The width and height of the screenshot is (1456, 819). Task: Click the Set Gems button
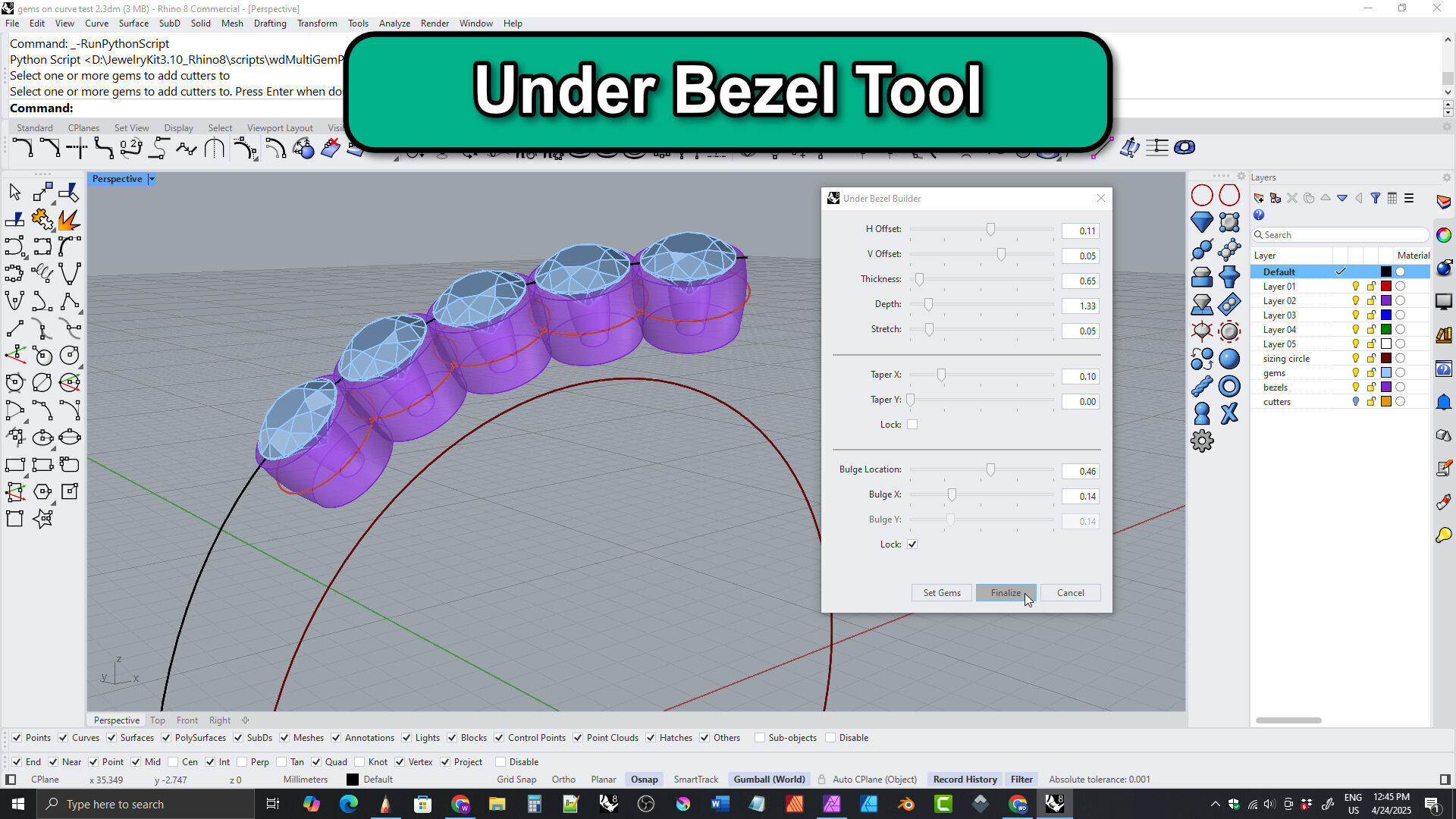[x=941, y=593]
